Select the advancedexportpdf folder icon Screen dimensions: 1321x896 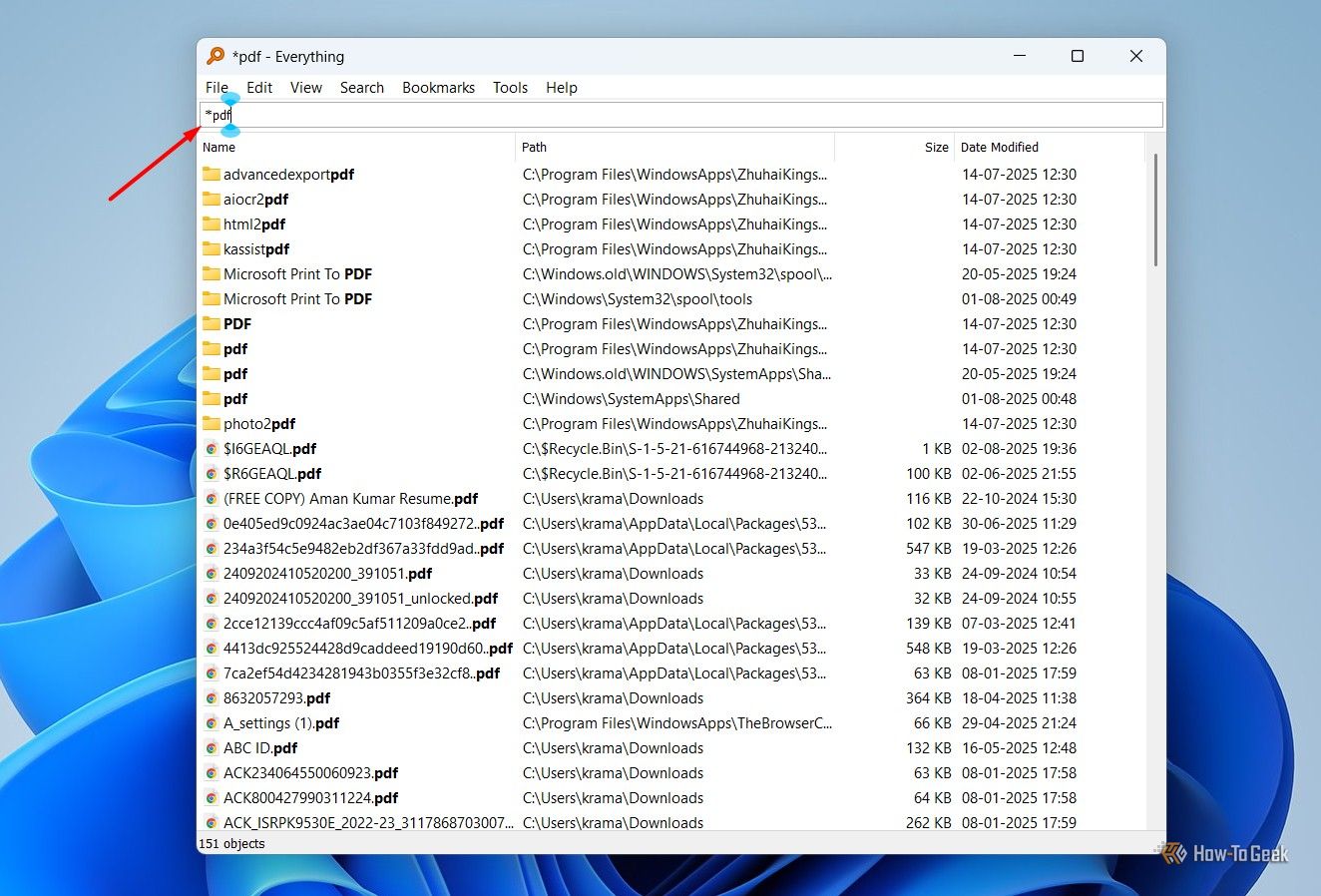[x=211, y=174]
